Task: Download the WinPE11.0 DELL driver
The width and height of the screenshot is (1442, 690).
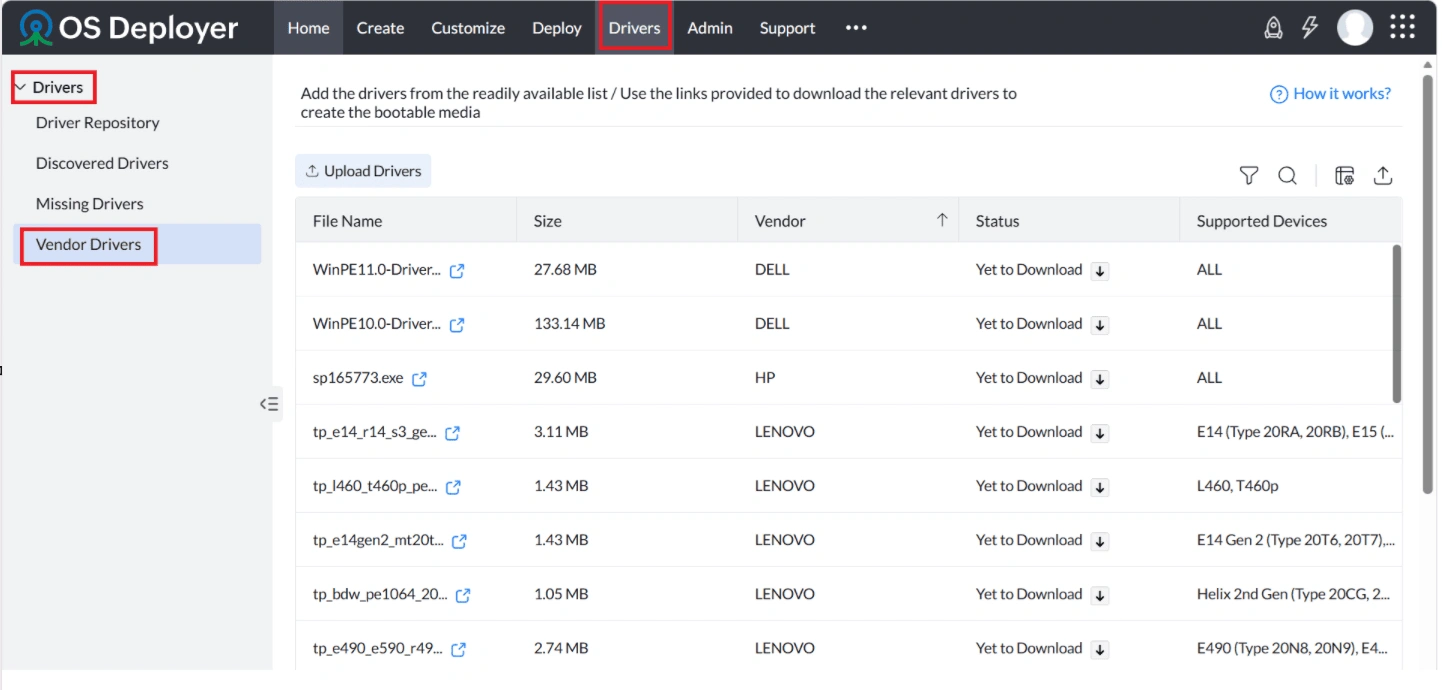Action: [x=1100, y=270]
